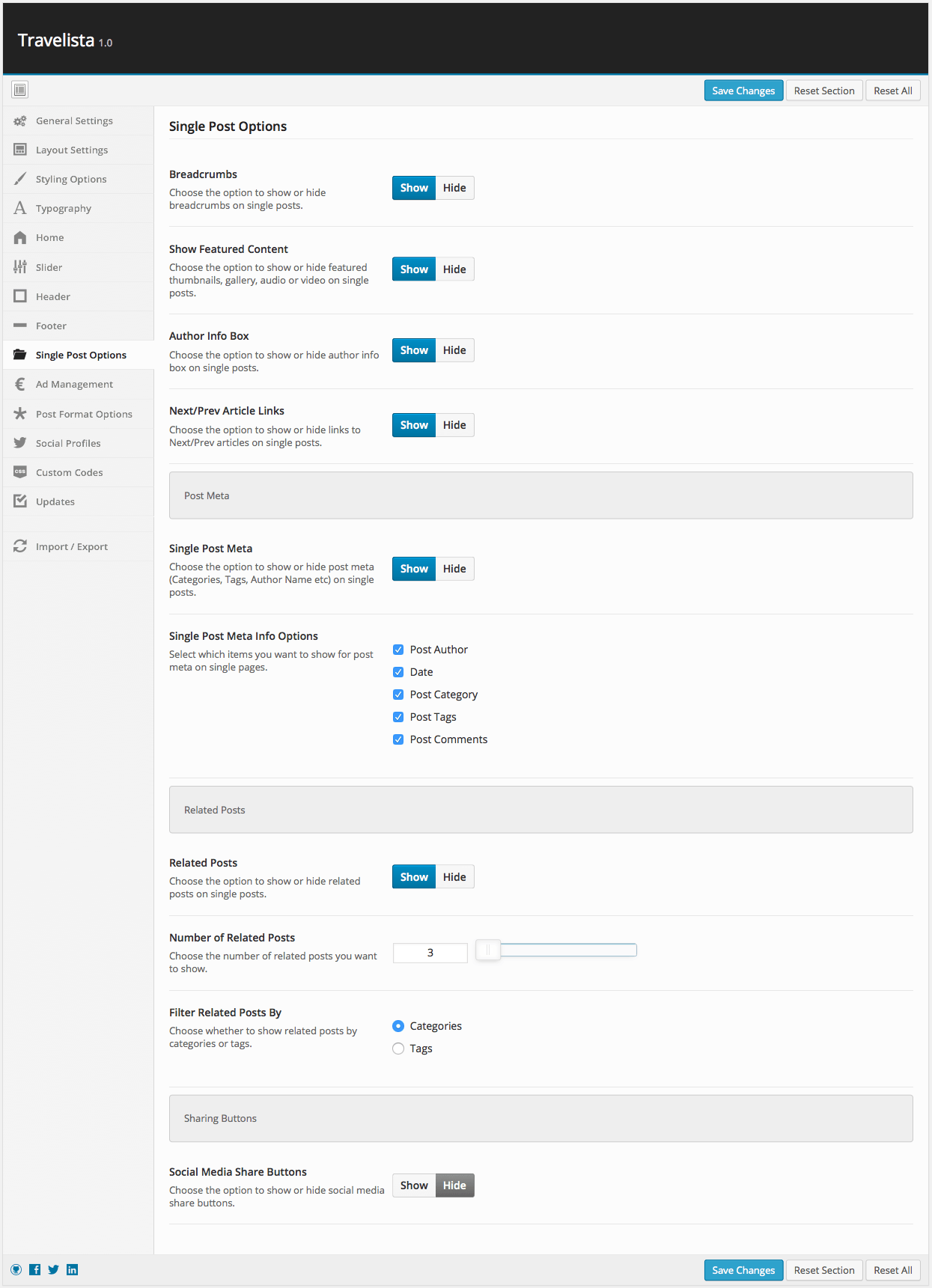Set Next/Prev Article Links to Hide
This screenshot has height=1288, width=932.
click(454, 425)
